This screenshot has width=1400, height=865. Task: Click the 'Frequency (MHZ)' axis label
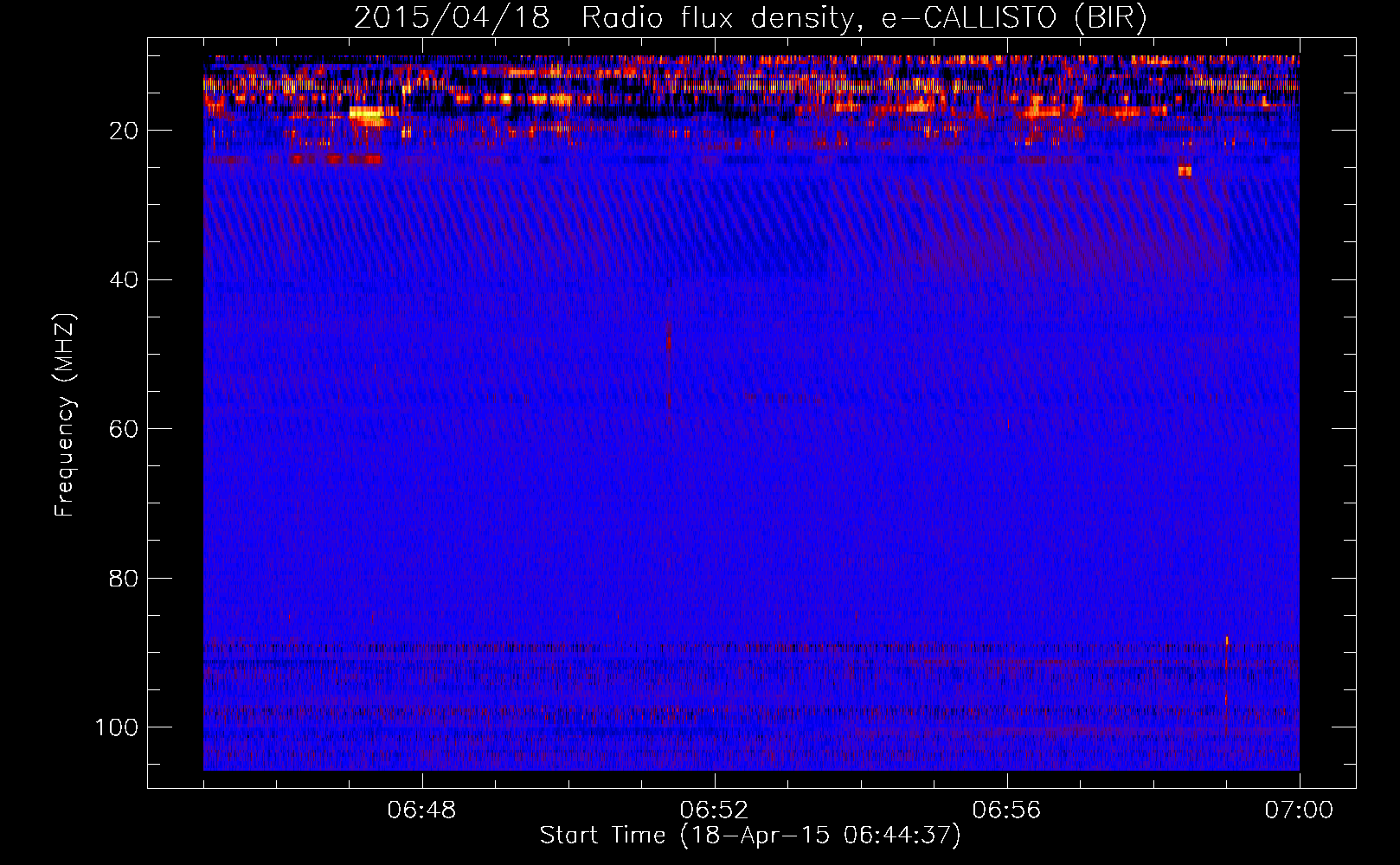[65, 415]
